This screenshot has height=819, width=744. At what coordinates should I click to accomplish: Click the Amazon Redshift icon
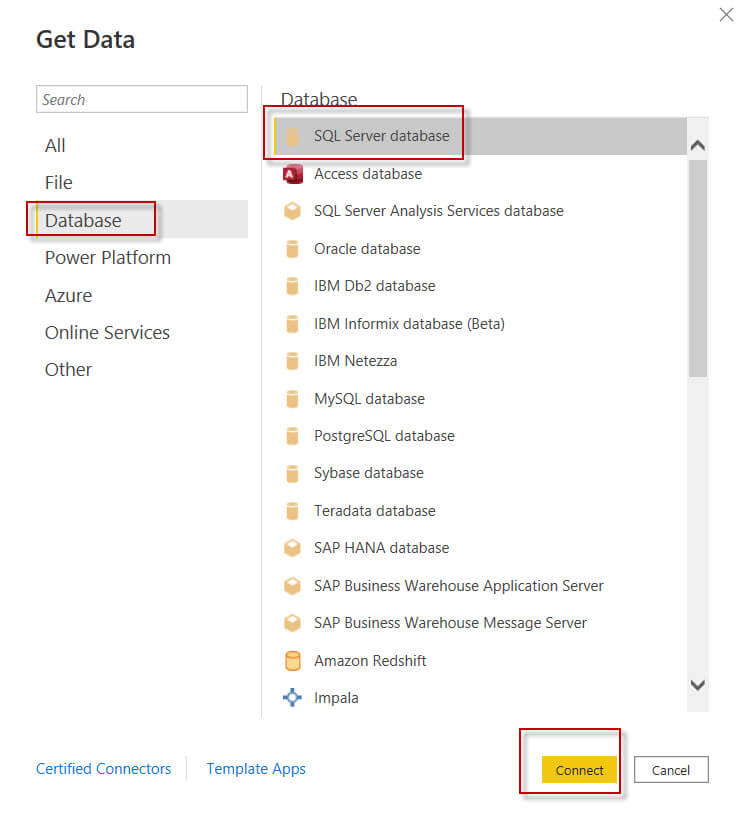(x=293, y=661)
